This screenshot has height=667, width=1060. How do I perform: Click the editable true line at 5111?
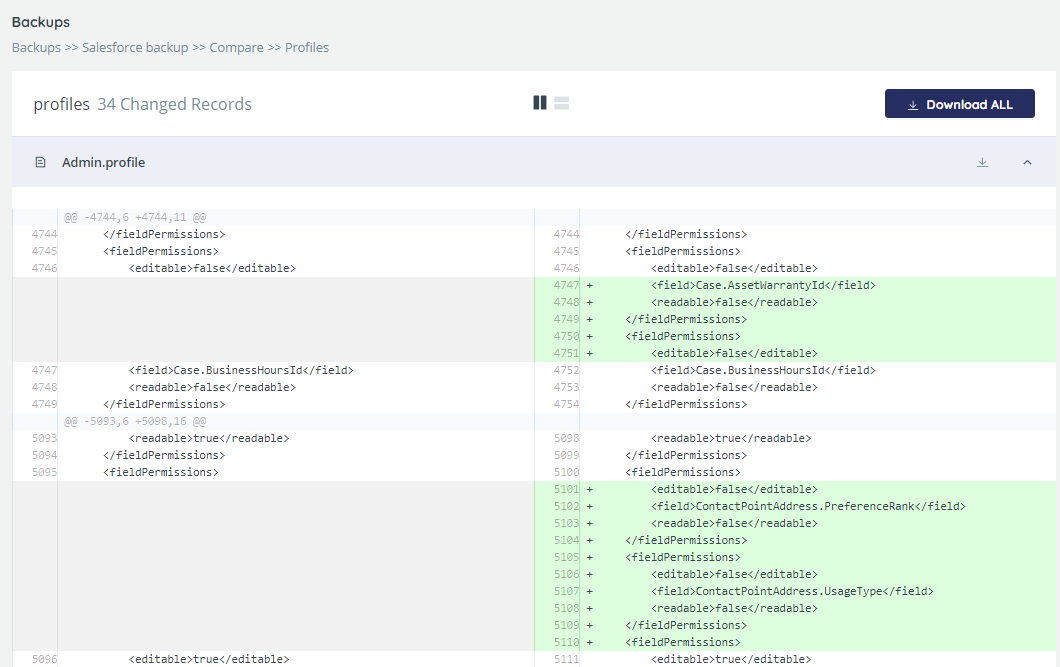[x=731, y=659]
